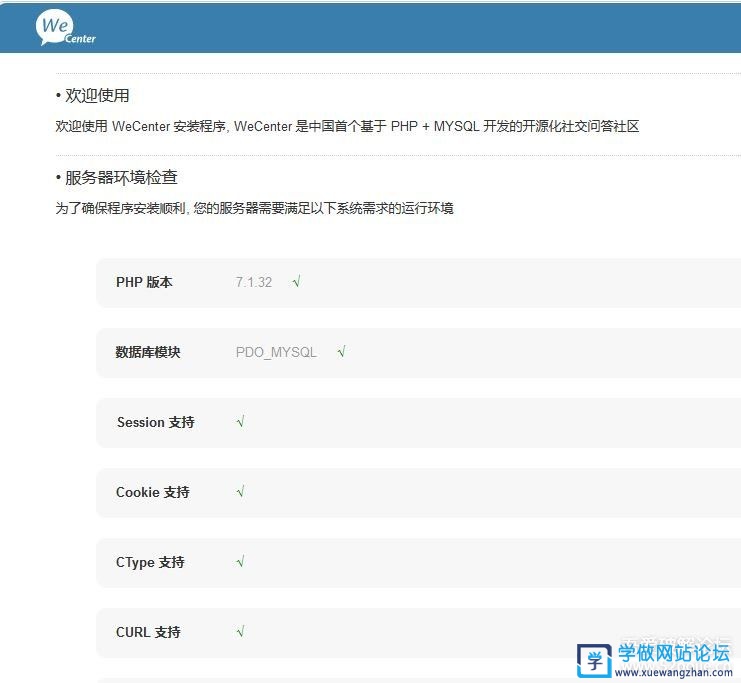This screenshot has width=741, height=683.
Task: Click the green checkmark next to PDO_MYSQL
Action: tap(342, 352)
